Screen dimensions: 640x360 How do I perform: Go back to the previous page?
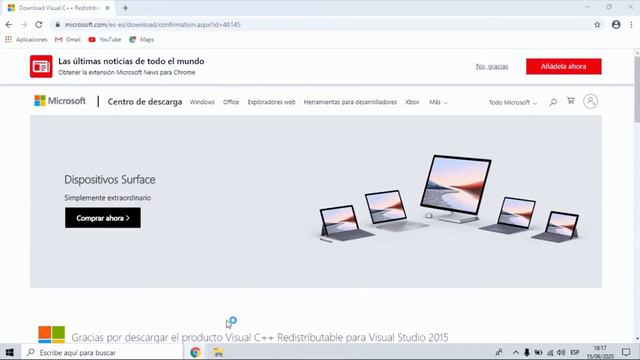pyautogui.click(x=9, y=24)
